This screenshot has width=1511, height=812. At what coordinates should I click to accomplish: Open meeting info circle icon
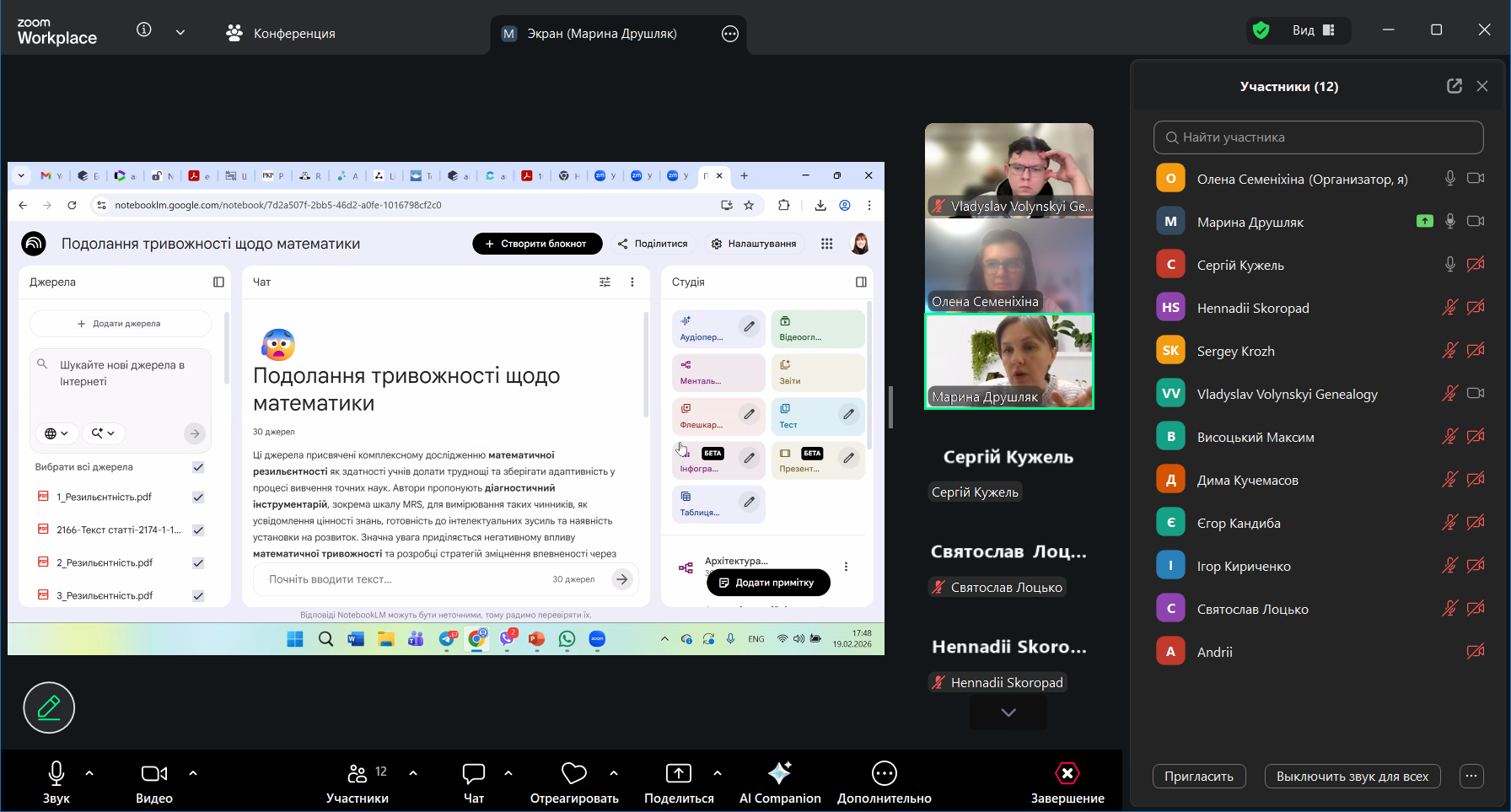point(144,30)
